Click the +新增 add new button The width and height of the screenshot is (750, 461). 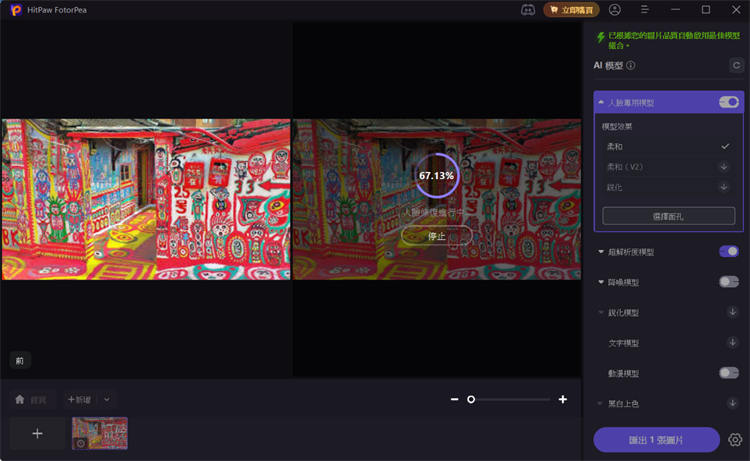click(79, 399)
